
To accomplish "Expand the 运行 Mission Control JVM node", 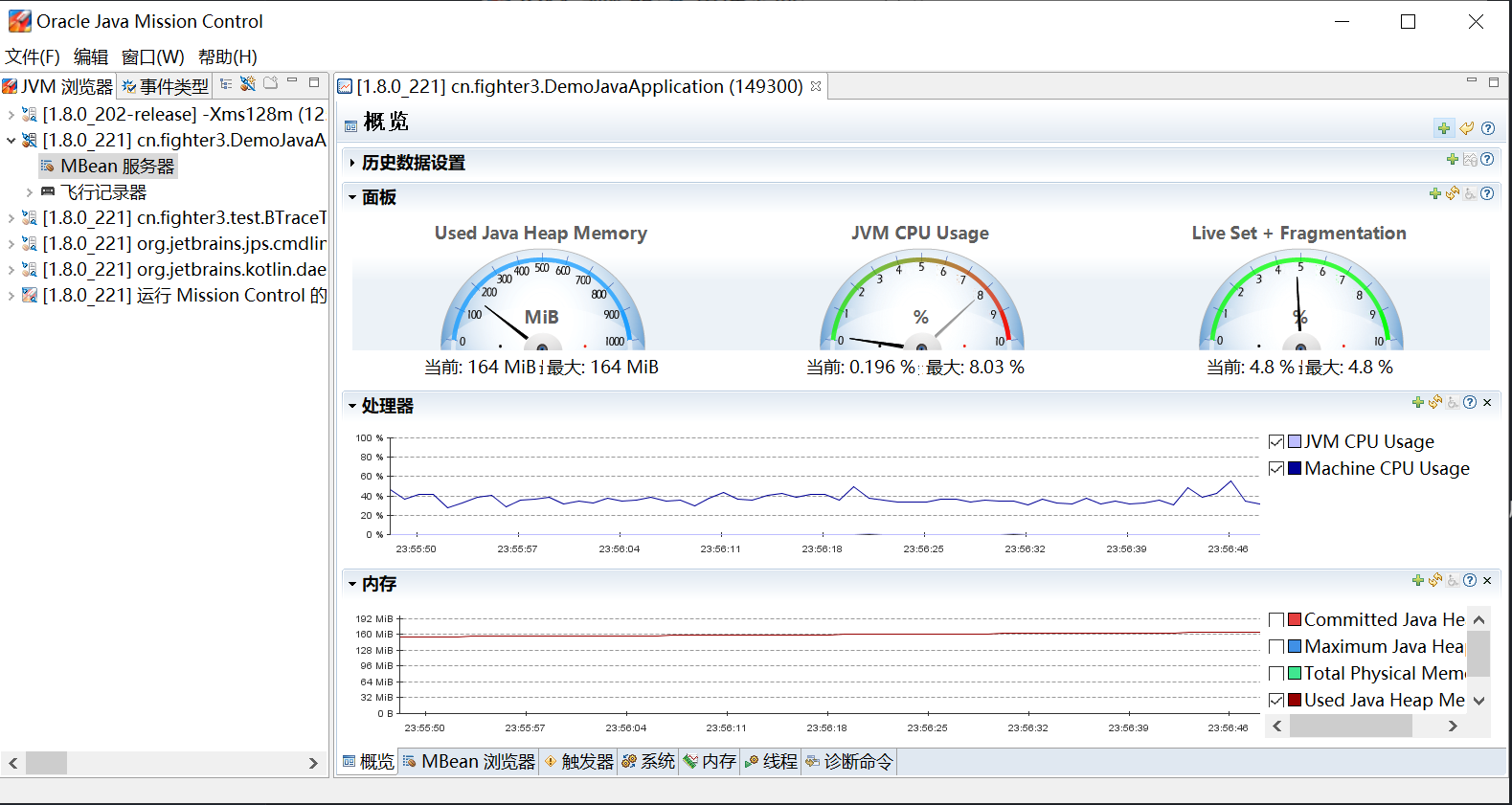I will [x=11, y=296].
